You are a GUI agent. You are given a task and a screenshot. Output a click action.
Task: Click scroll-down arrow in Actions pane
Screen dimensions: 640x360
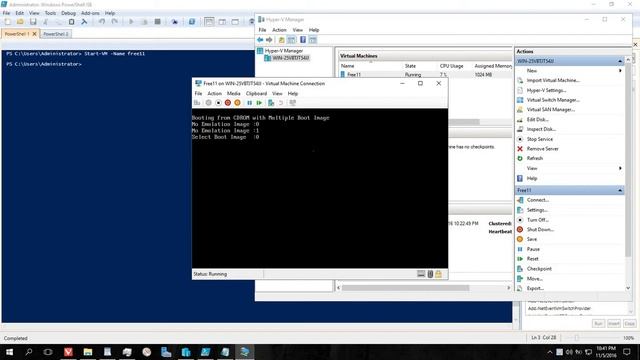[x=628, y=288]
